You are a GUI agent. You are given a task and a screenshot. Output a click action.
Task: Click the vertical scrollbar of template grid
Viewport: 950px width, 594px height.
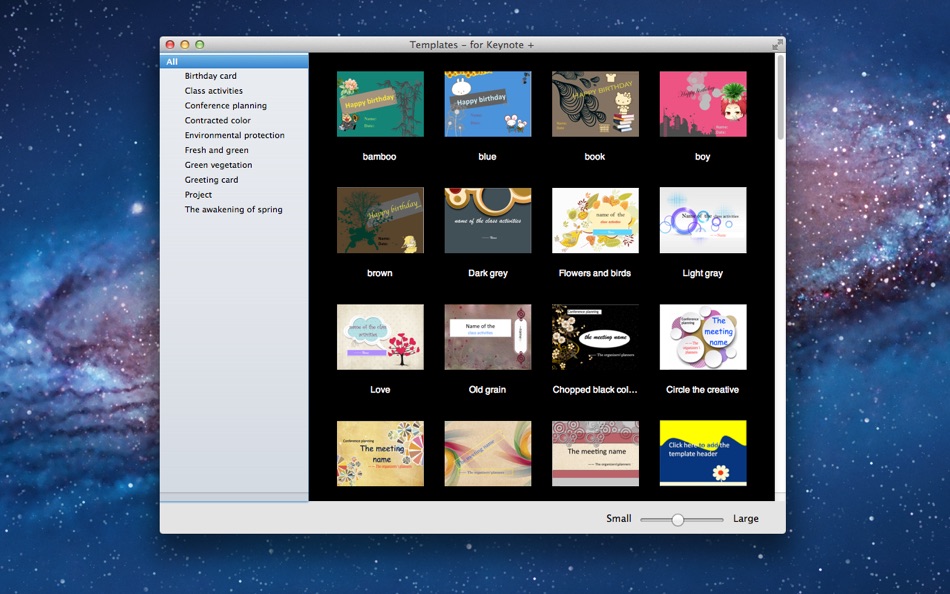pos(780,100)
